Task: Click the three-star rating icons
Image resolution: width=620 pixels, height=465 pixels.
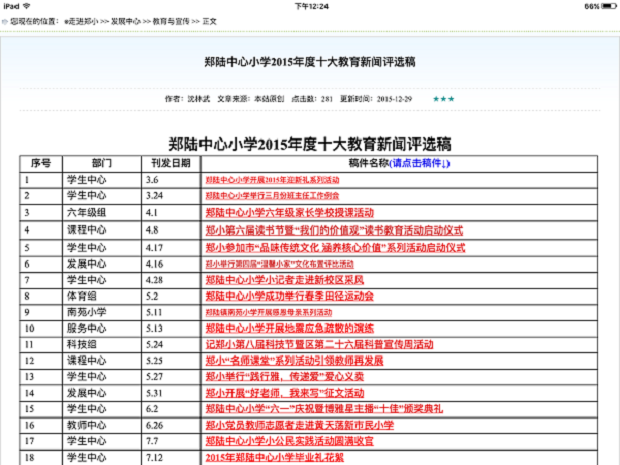Action: tap(444, 99)
